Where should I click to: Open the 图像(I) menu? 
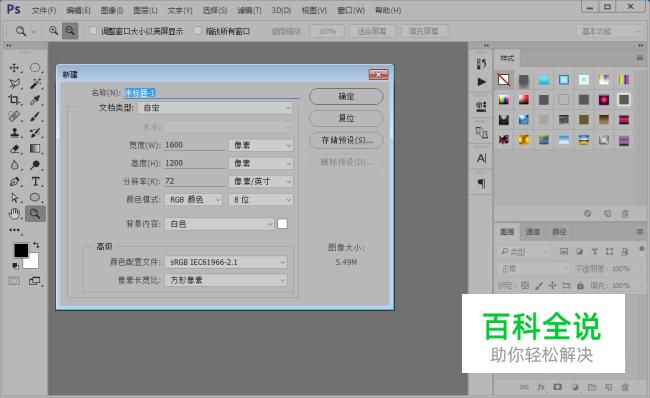click(x=112, y=10)
